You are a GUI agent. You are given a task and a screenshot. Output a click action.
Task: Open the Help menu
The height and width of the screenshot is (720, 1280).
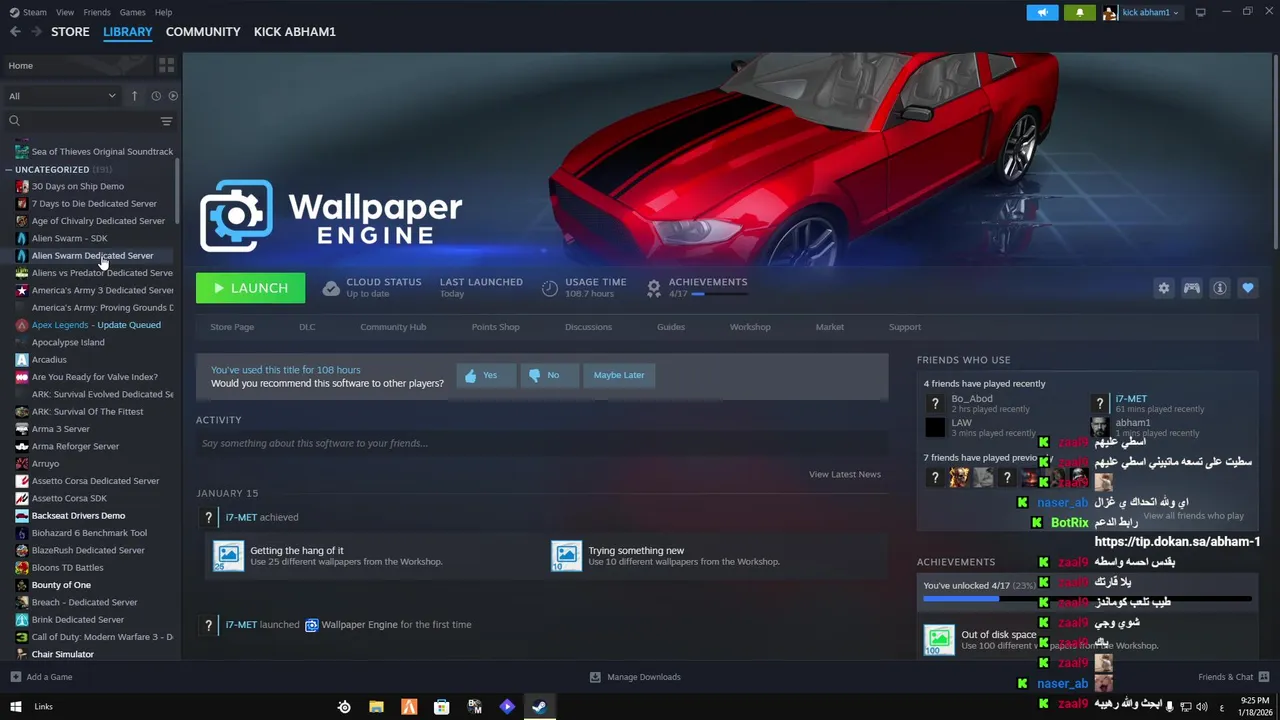(163, 12)
